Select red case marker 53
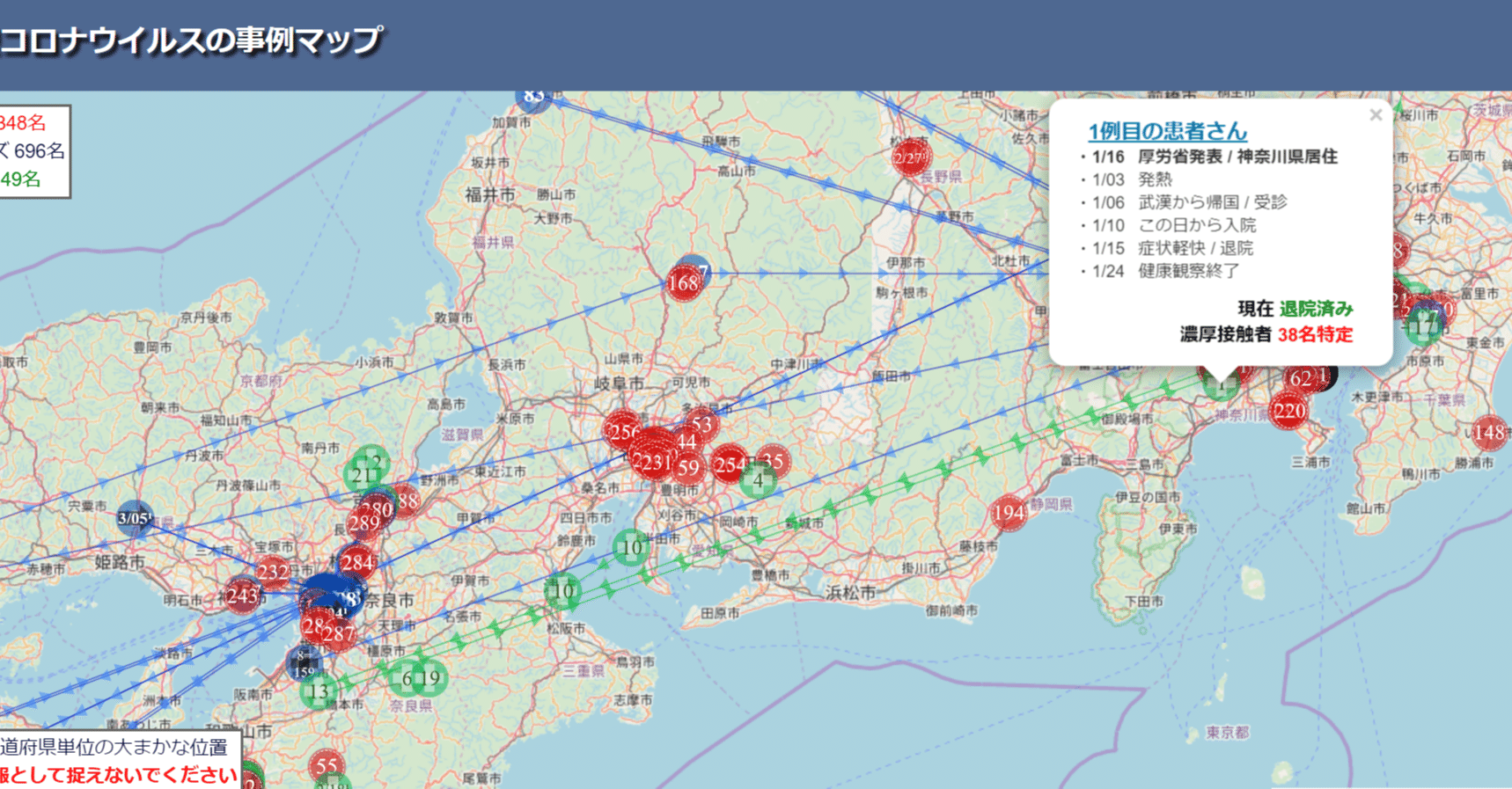The image size is (1512, 789). coord(701,425)
